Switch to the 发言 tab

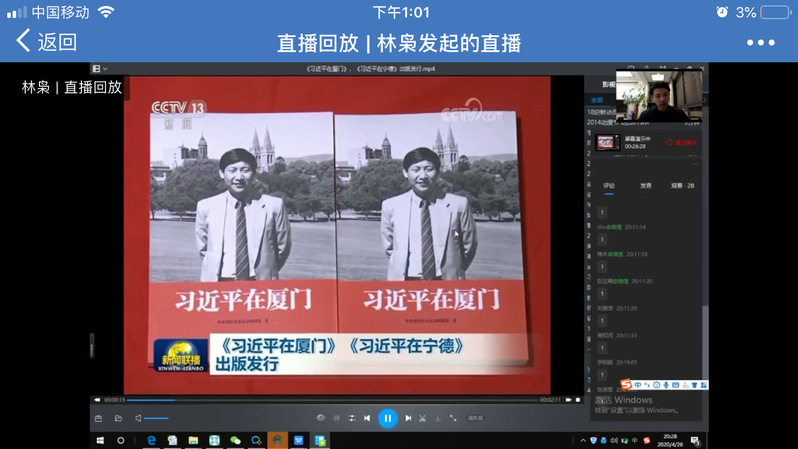coord(646,186)
